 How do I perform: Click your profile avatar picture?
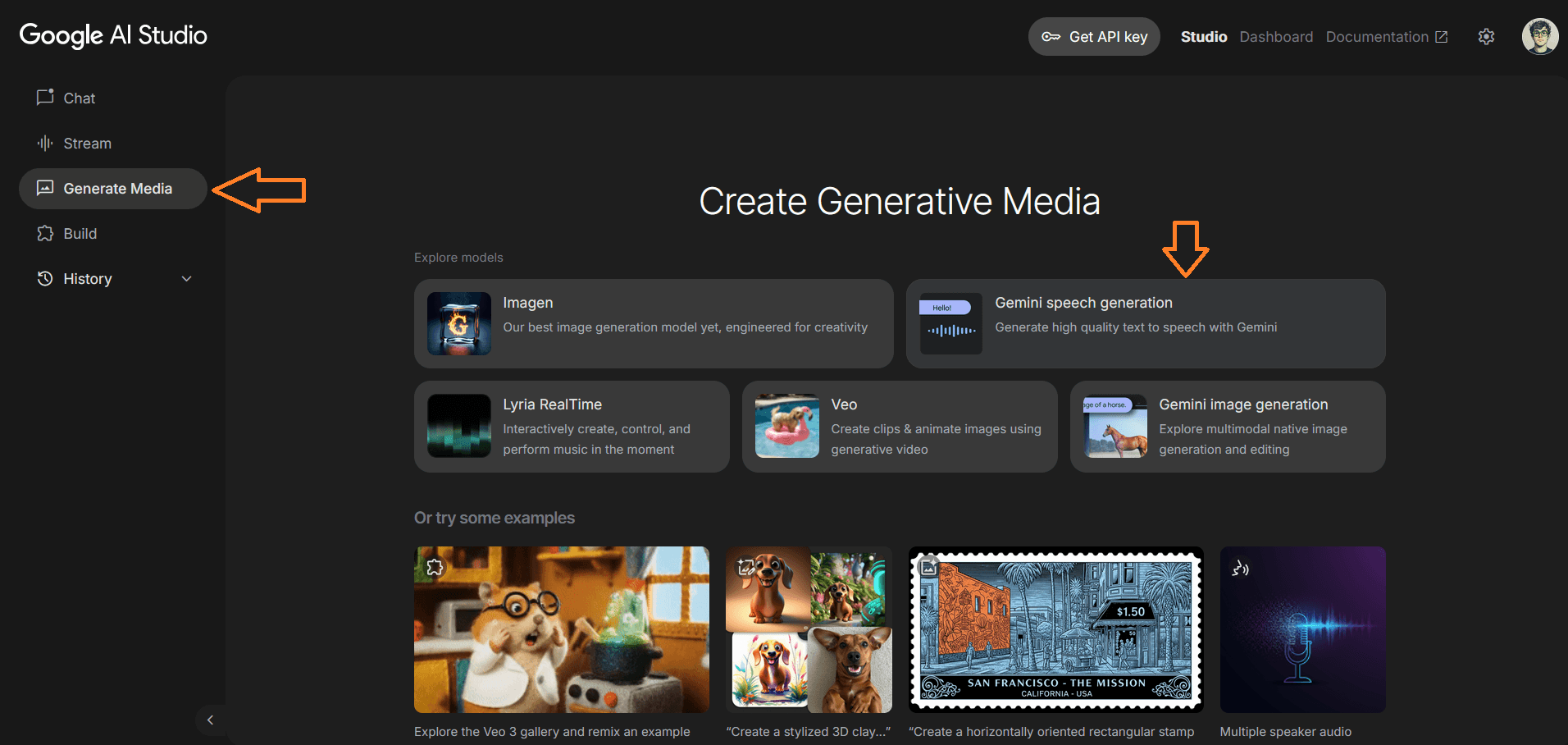(1539, 36)
